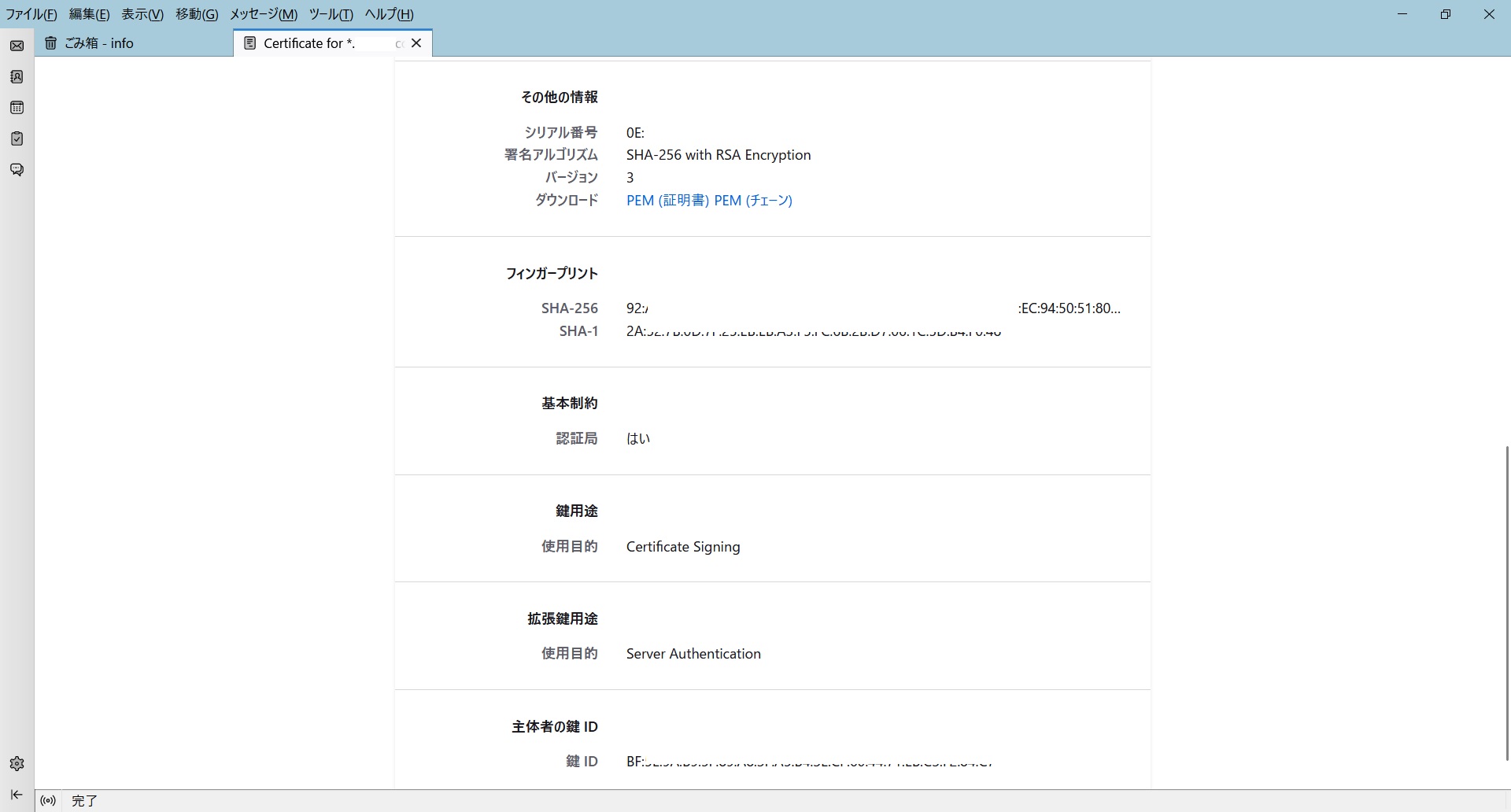Open the 表示(V) menu
The image size is (1511, 812).
(x=142, y=14)
